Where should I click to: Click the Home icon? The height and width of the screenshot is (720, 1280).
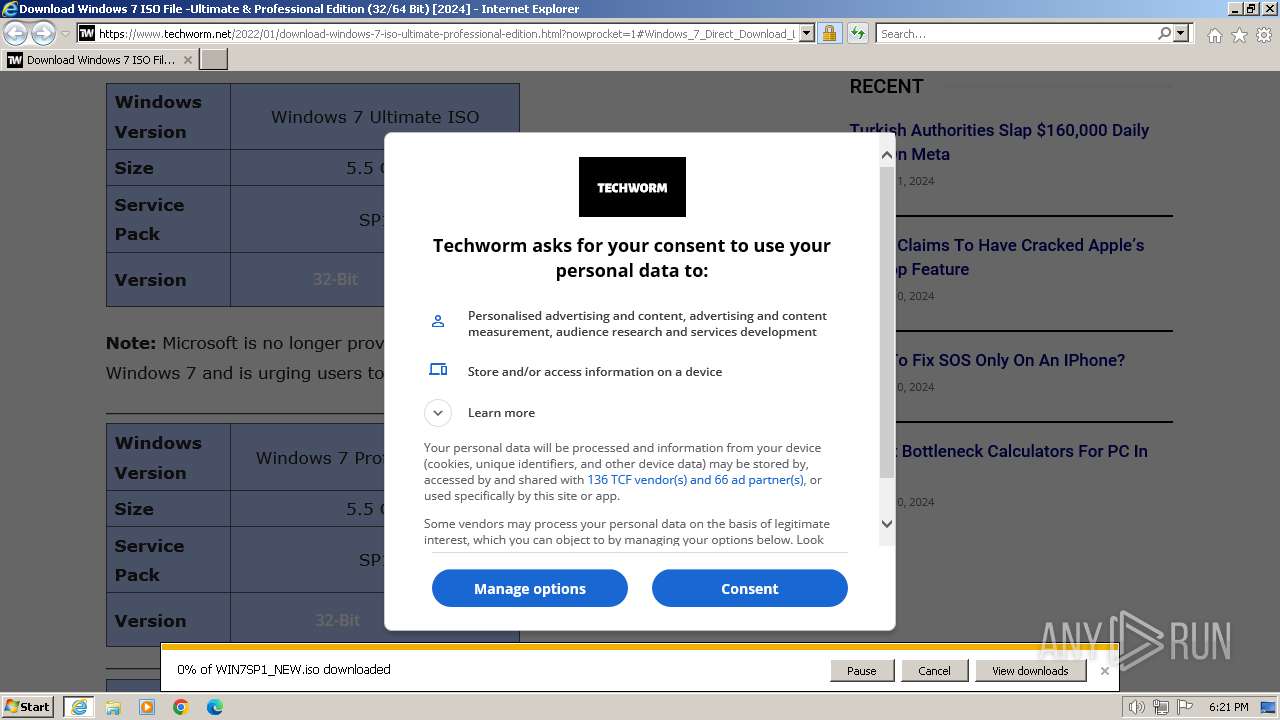[1214, 35]
